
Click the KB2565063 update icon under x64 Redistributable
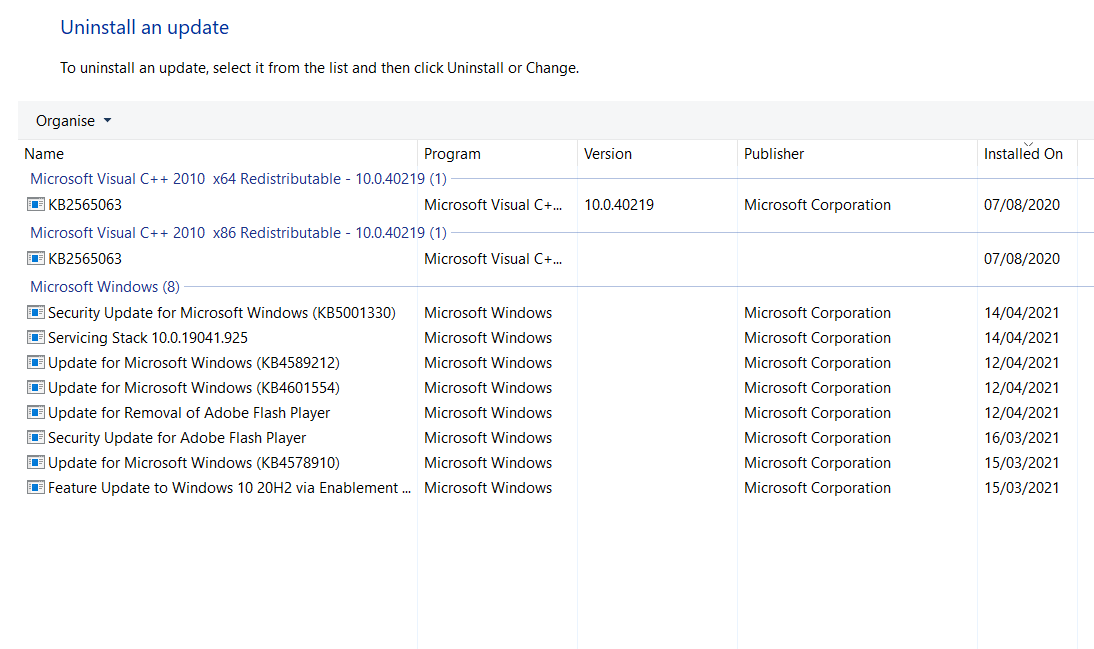pyautogui.click(x=37, y=205)
